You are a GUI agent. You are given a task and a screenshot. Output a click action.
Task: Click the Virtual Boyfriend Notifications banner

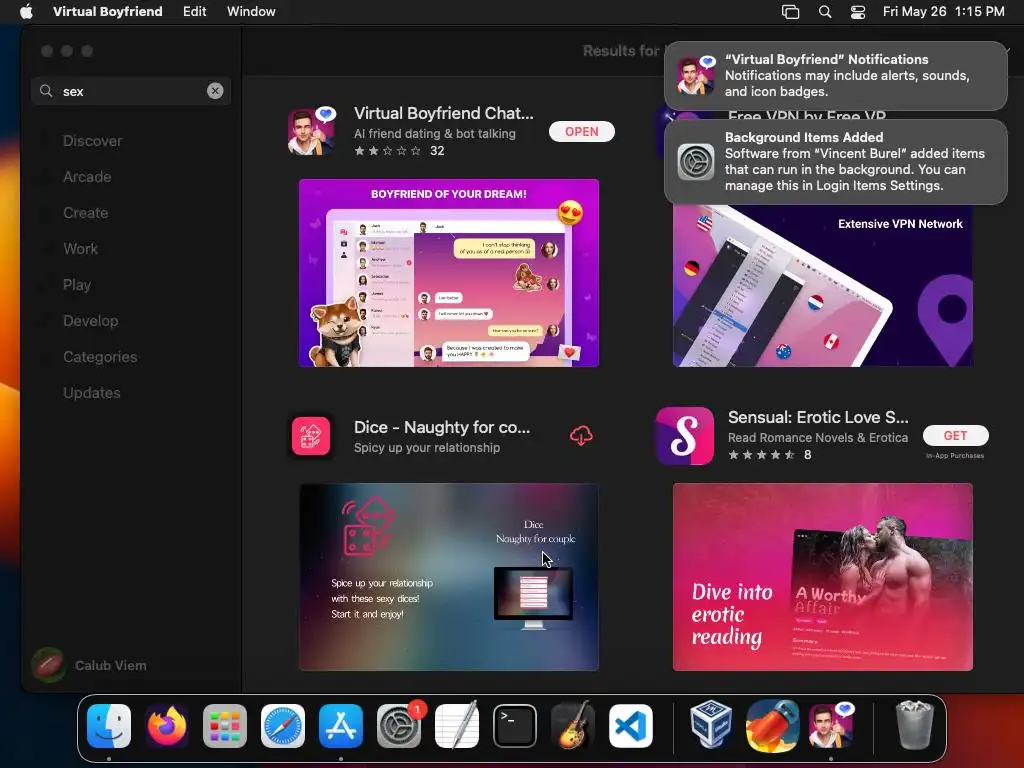(835, 76)
